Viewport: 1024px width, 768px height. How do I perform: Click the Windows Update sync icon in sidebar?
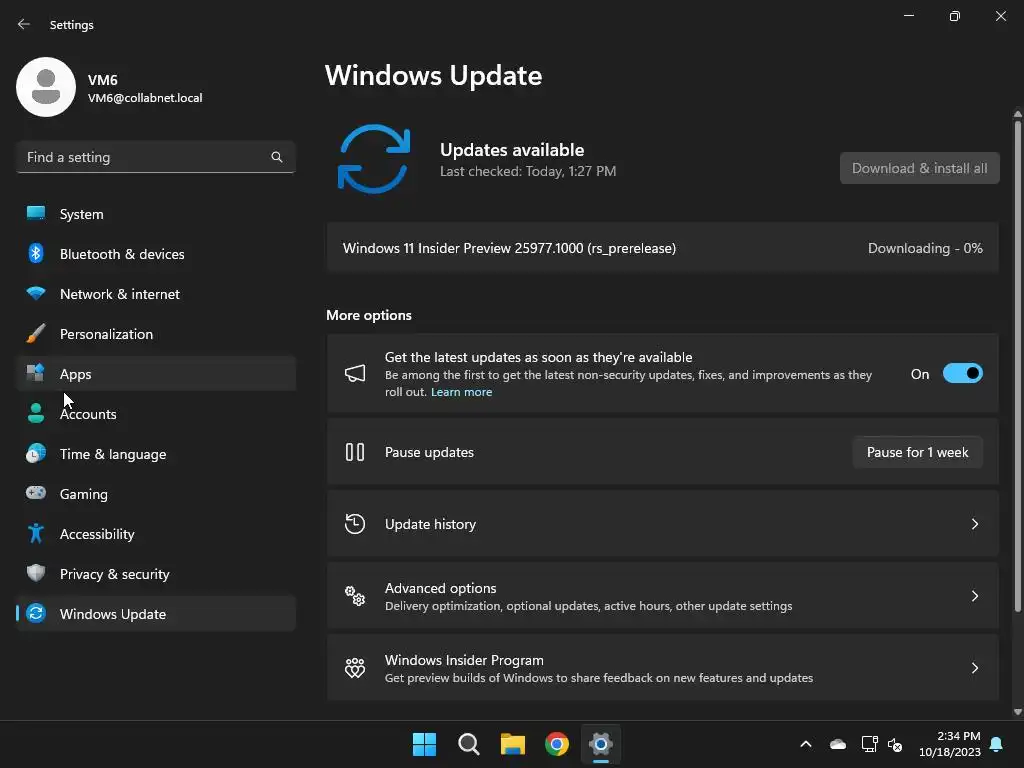(x=36, y=613)
